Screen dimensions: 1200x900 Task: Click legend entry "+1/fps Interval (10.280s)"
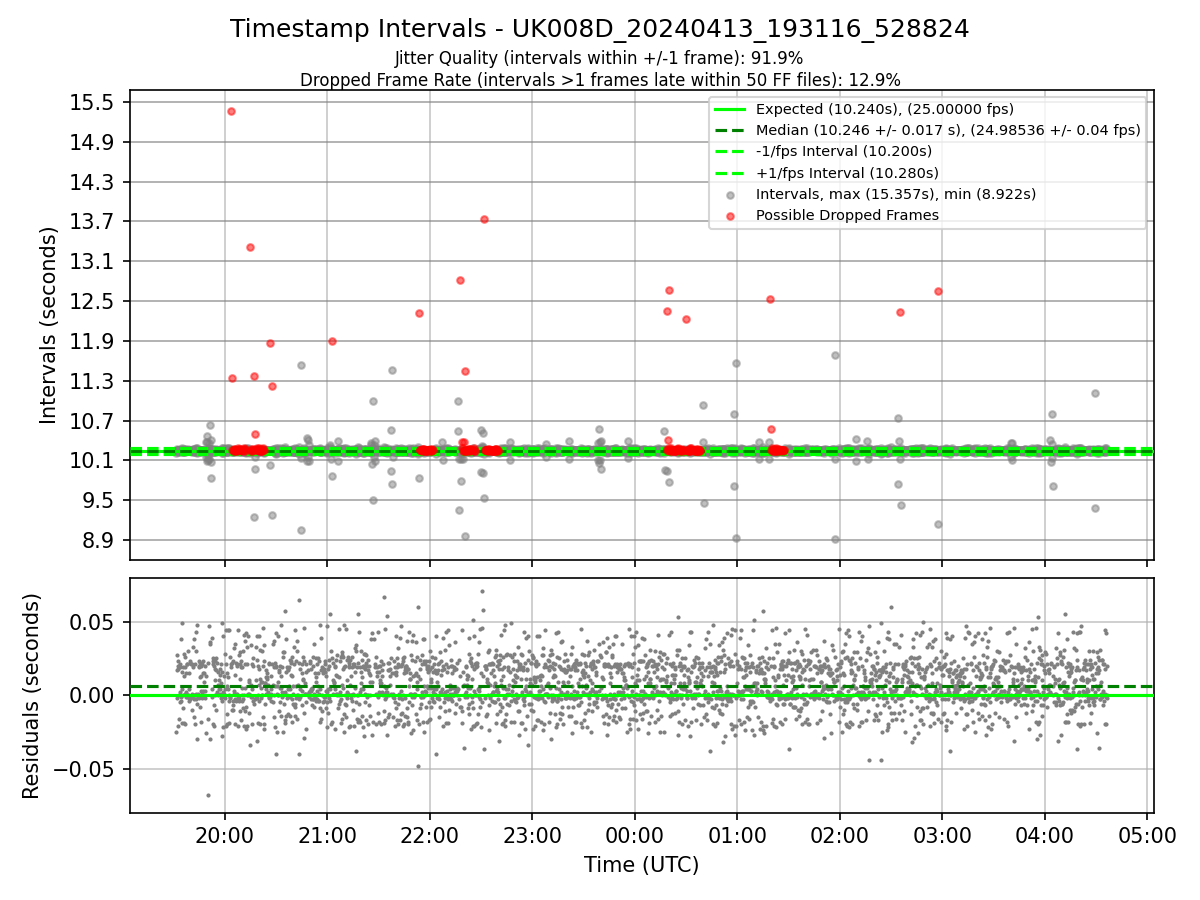coord(847,173)
